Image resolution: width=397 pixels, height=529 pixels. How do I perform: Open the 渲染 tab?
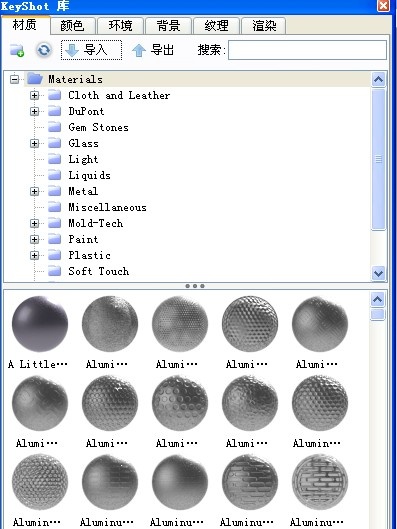(264, 26)
